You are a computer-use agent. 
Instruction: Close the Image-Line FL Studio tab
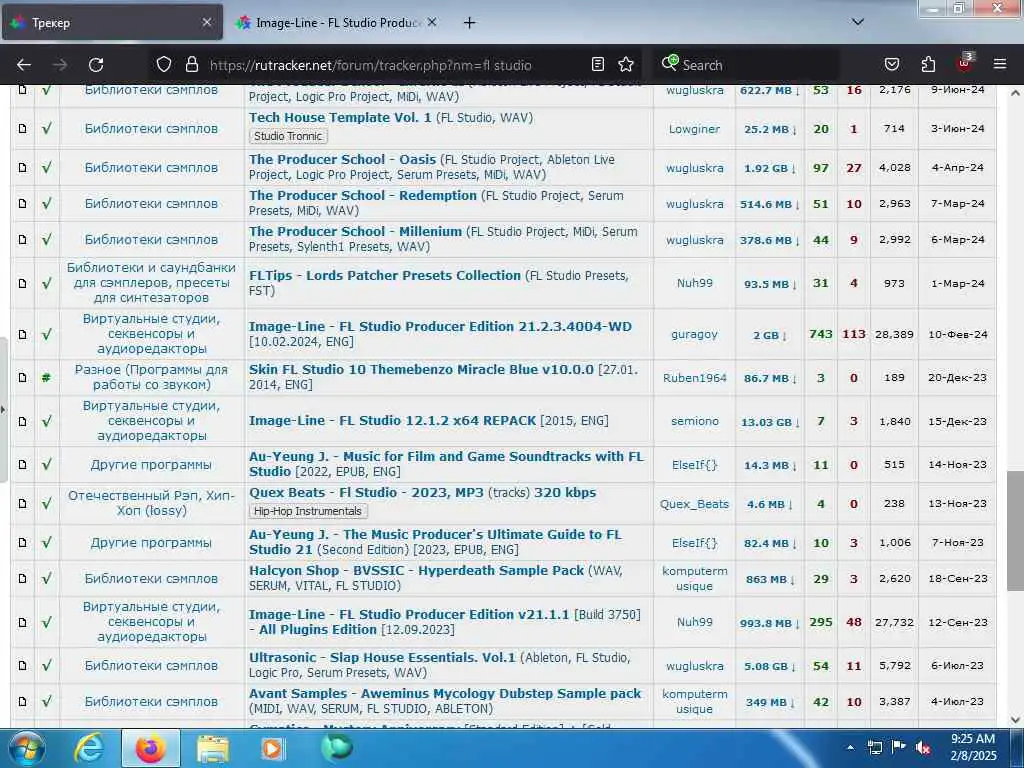tap(432, 22)
